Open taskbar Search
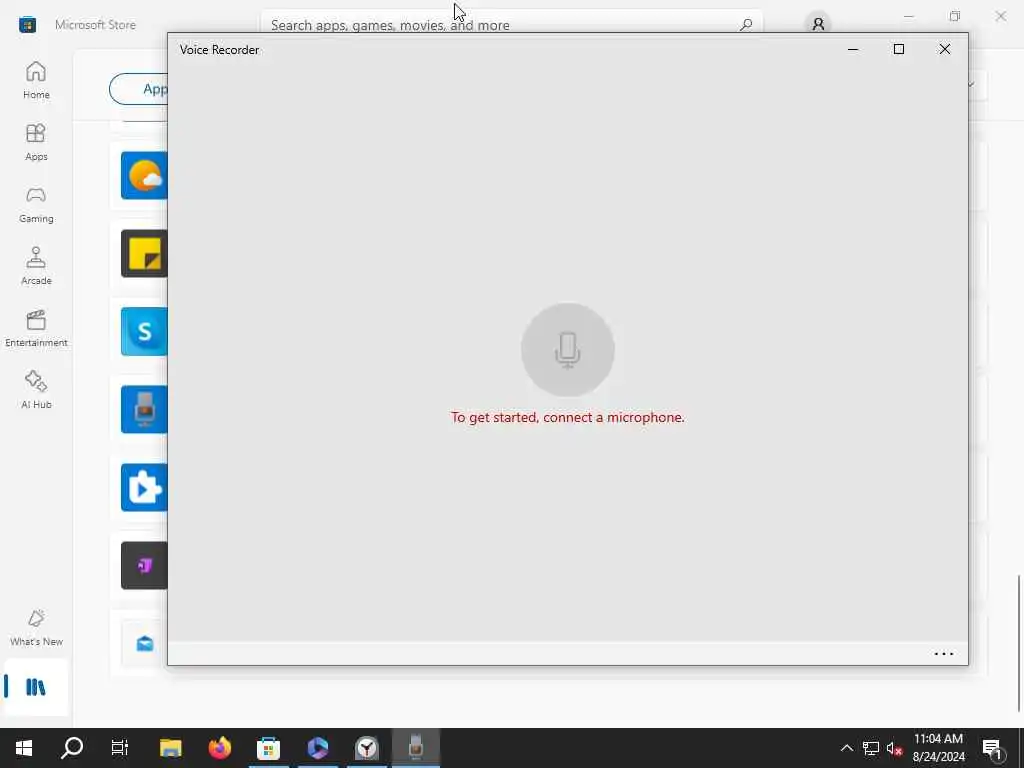The width and height of the screenshot is (1024, 768). click(x=72, y=748)
